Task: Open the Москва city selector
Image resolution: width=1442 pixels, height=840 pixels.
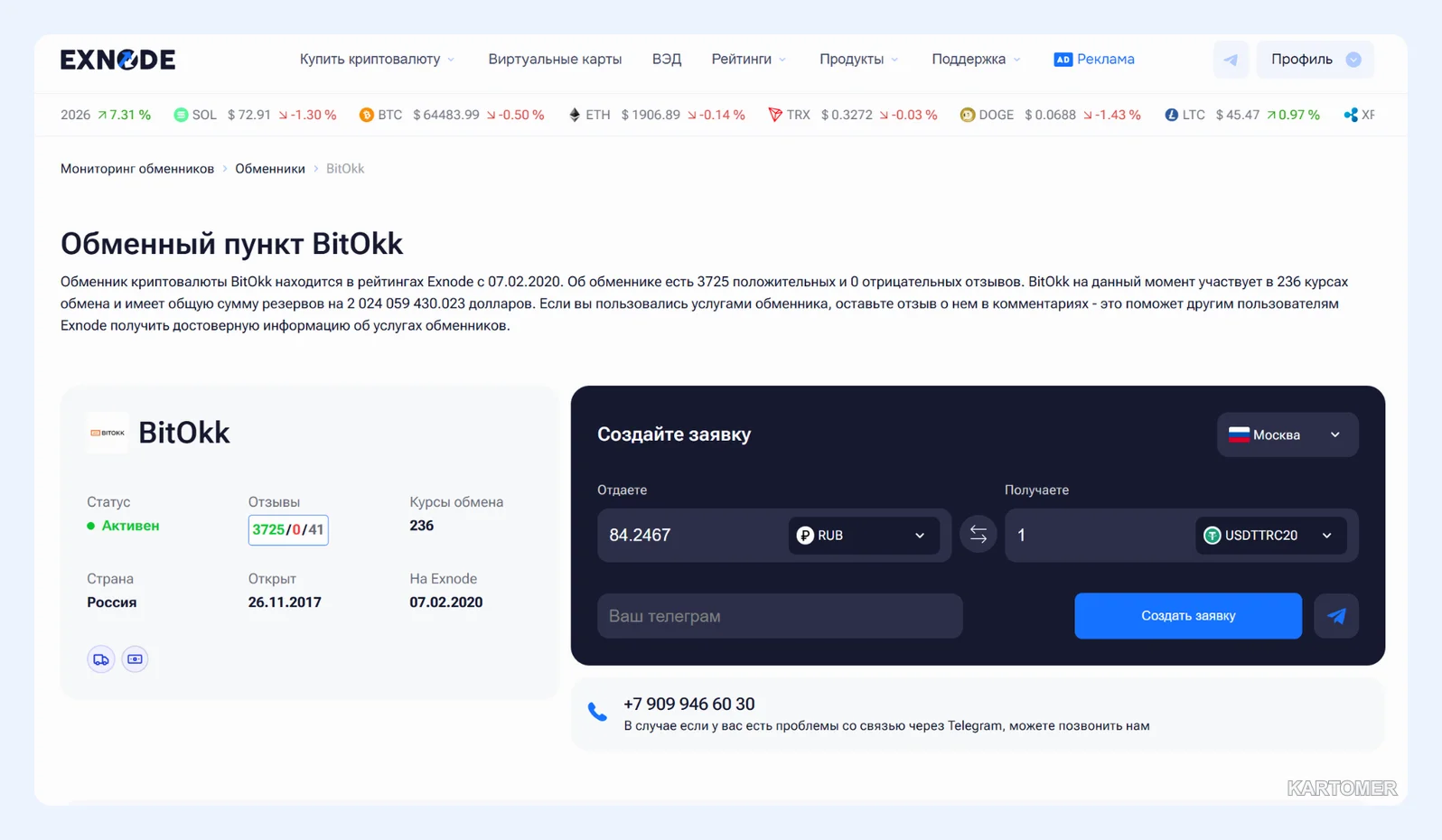Action: [x=1287, y=434]
